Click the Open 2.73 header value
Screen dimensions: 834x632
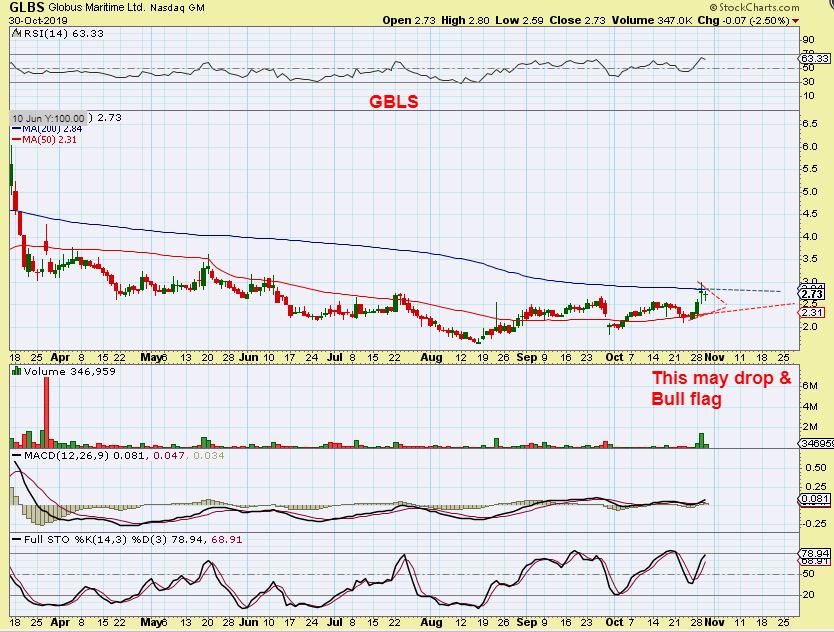click(409, 20)
